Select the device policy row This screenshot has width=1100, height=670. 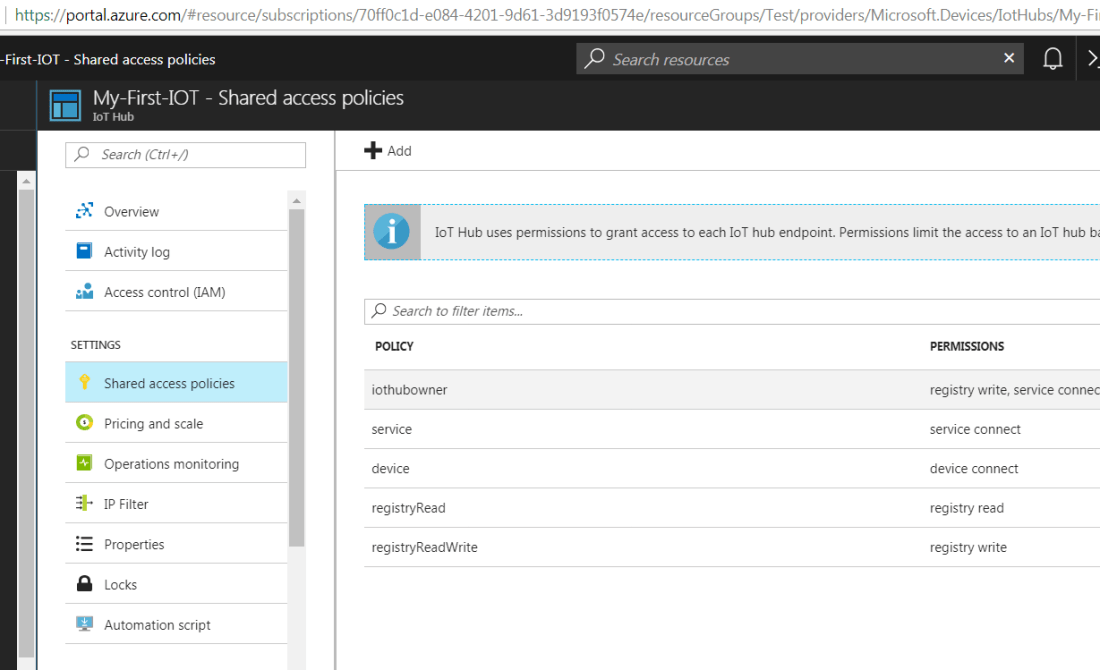coord(391,468)
